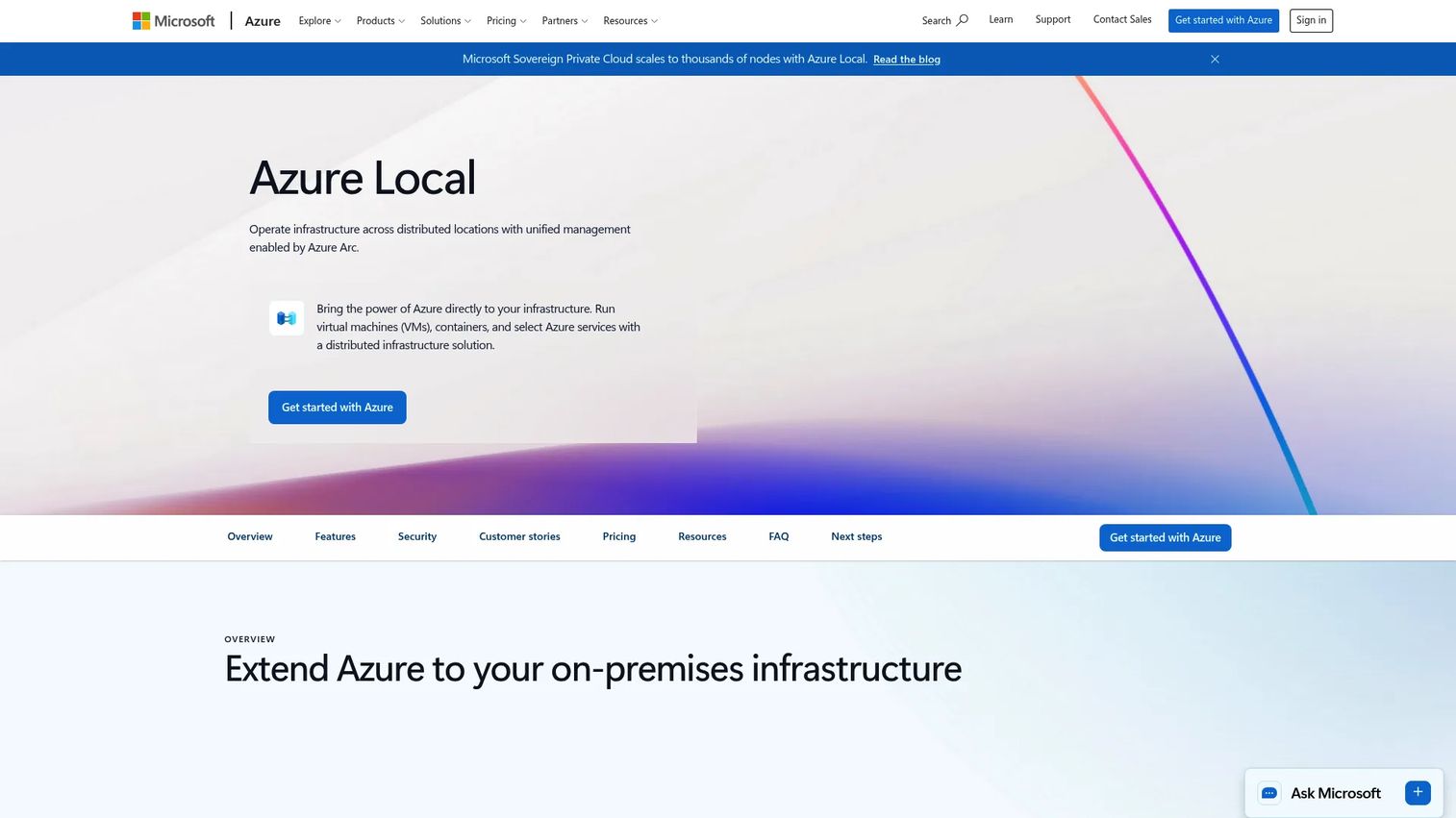Open the Resources dropdown in header

point(631,20)
